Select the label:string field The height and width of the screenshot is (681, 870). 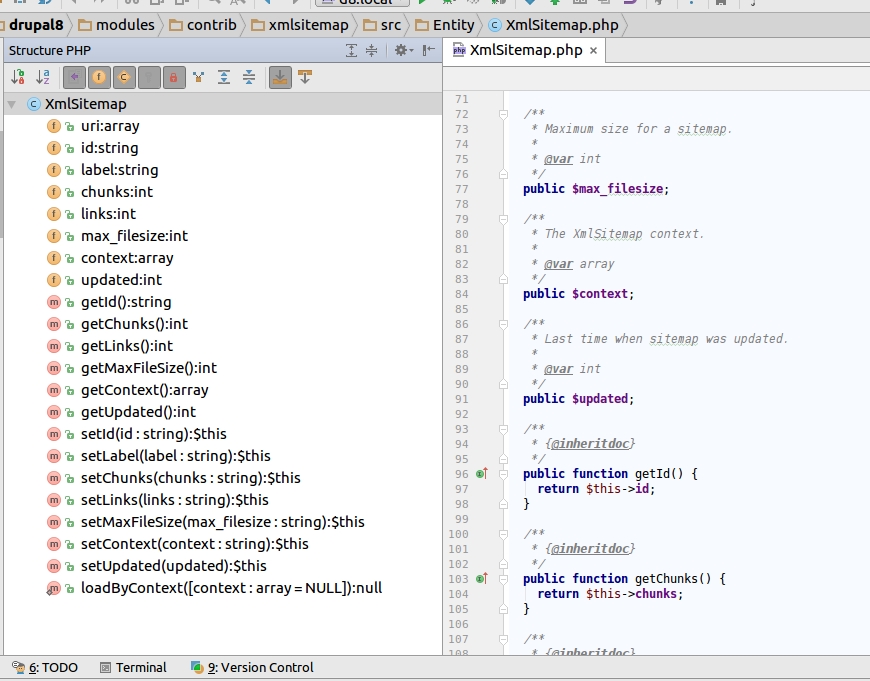click(119, 170)
